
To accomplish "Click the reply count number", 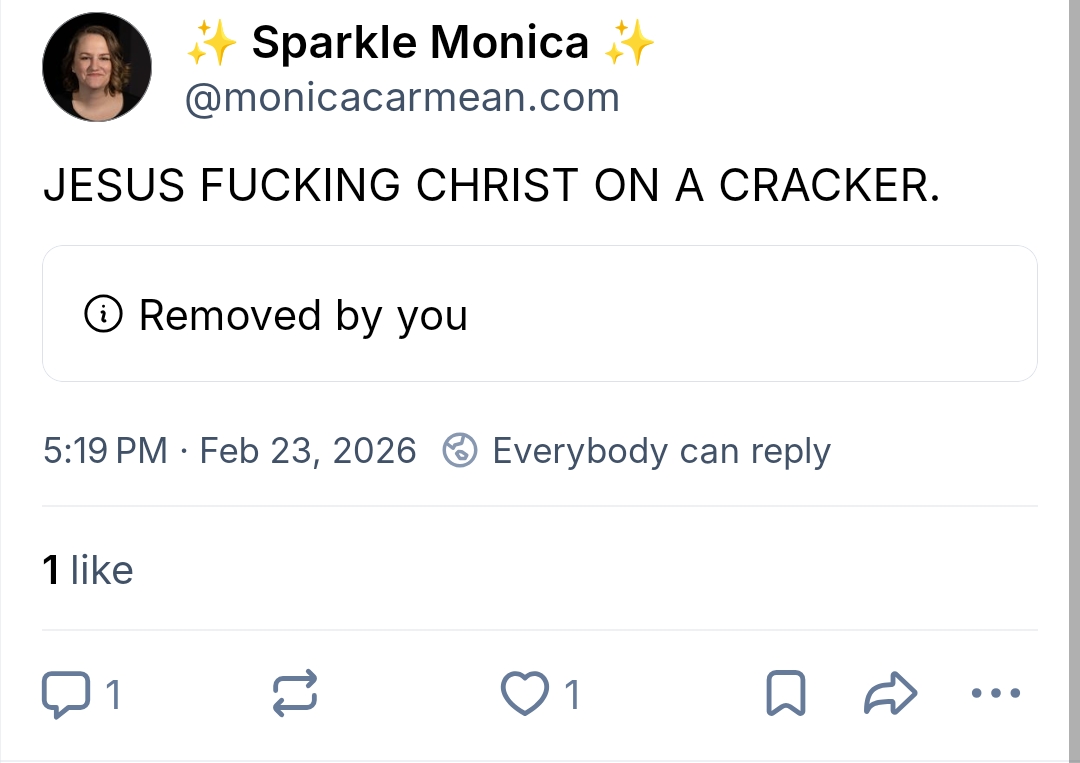I will tap(113, 694).
